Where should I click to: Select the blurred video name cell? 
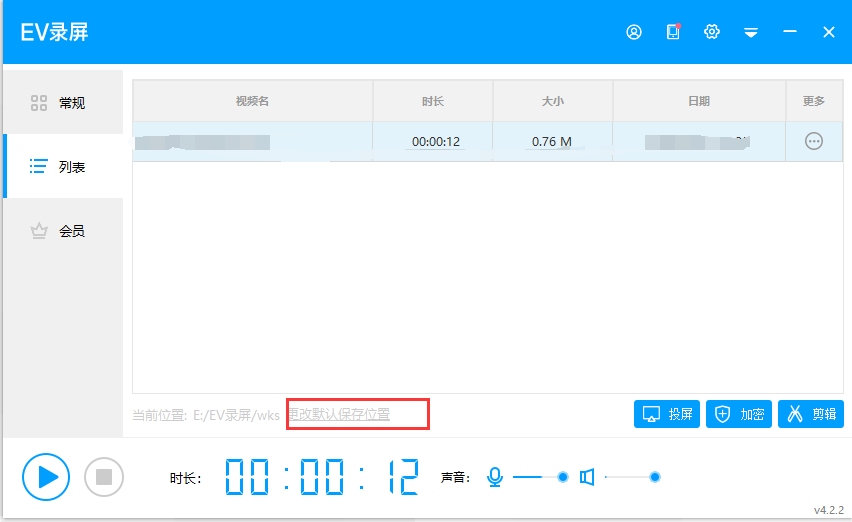pyautogui.click(x=253, y=141)
